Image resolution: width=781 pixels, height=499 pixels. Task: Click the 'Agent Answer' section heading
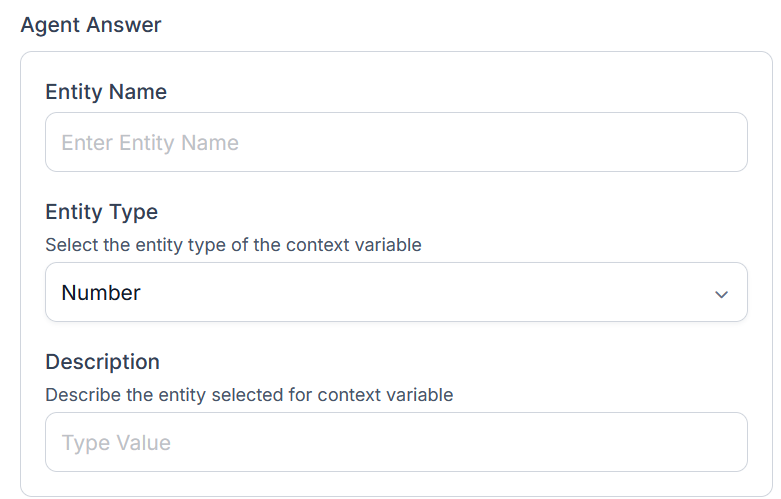pos(91,25)
